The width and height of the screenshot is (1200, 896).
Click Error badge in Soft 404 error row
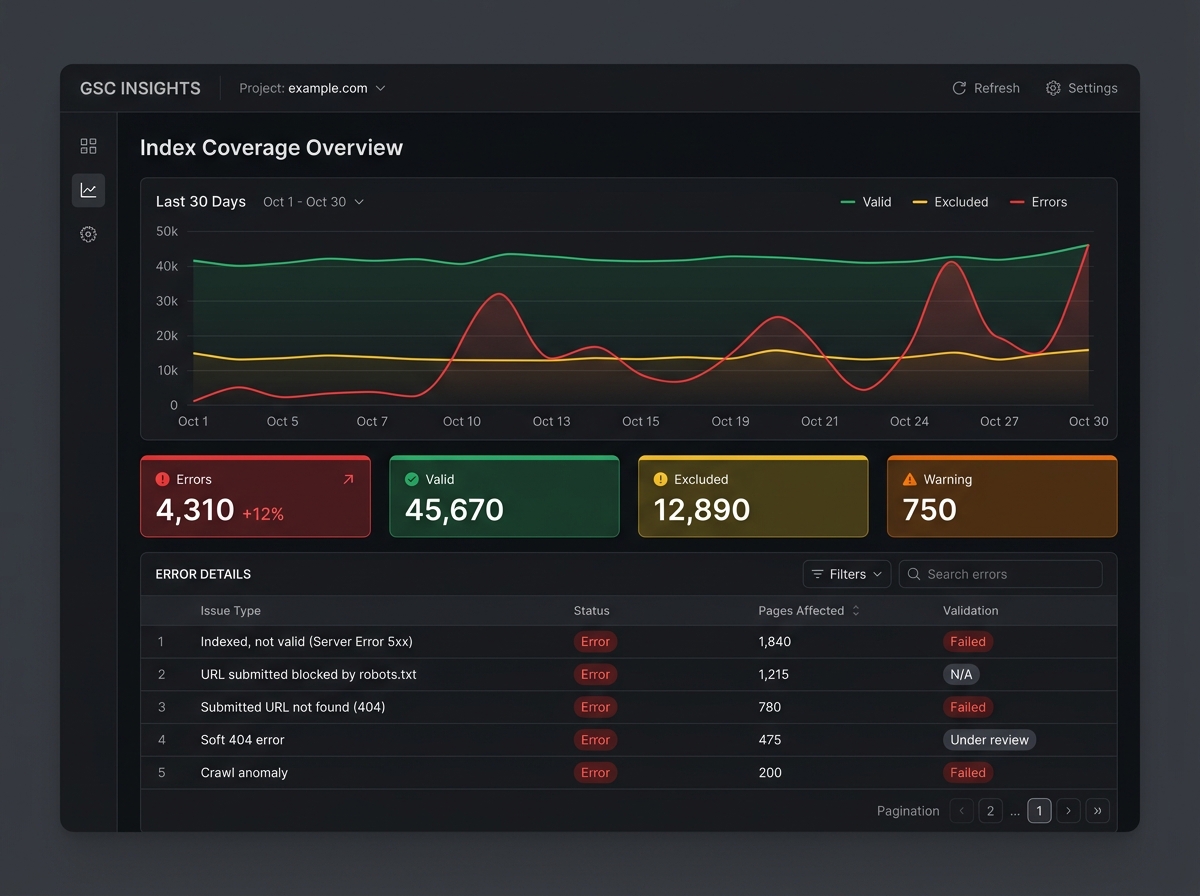595,740
